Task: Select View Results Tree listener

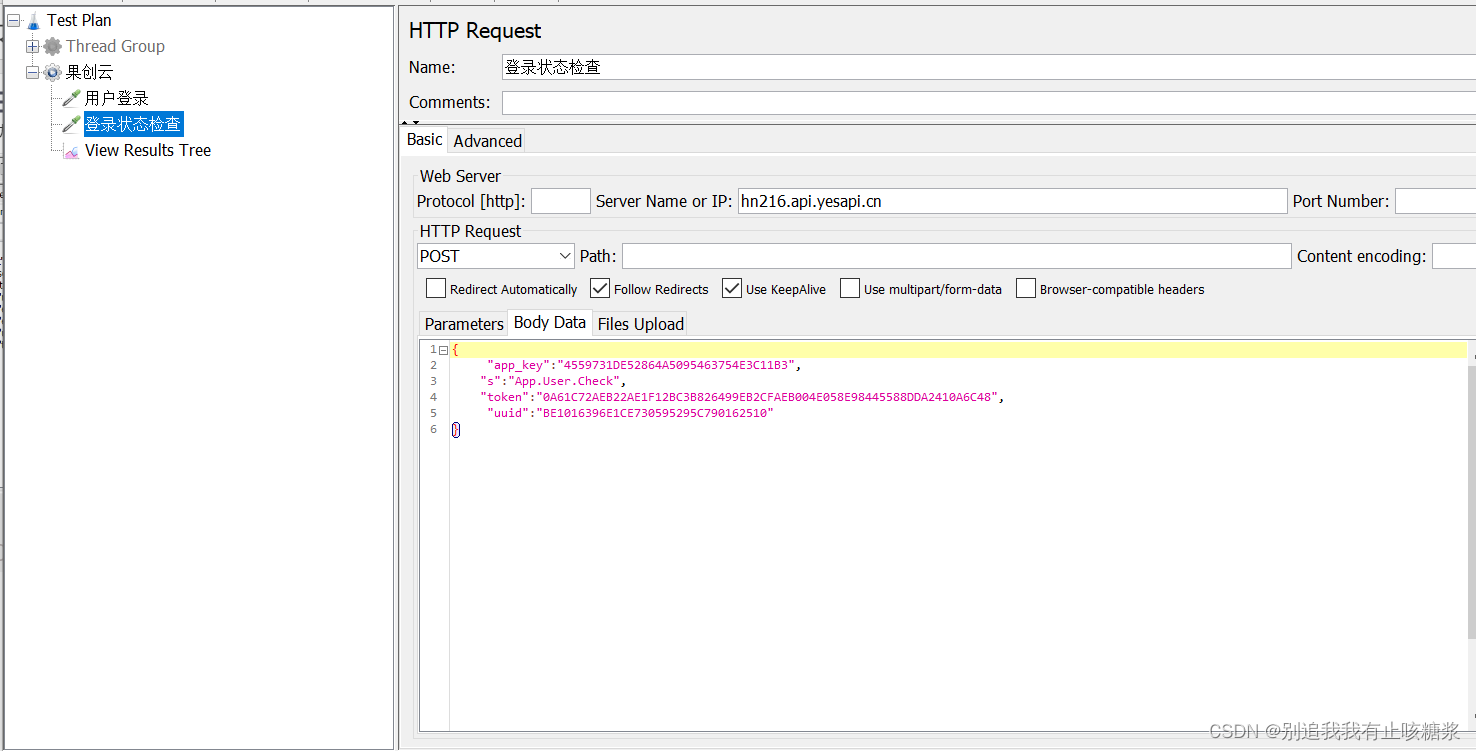Action: pos(148,150)
